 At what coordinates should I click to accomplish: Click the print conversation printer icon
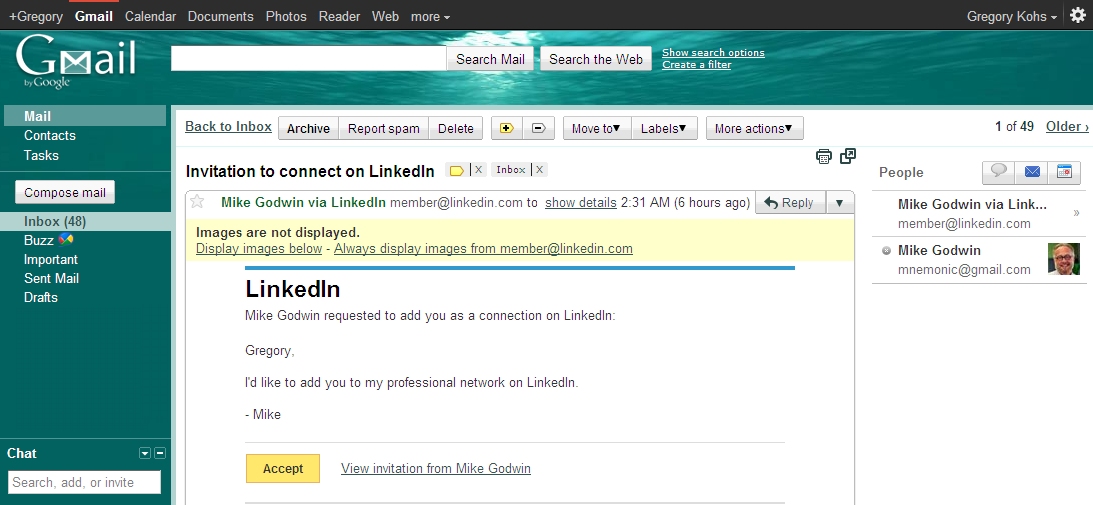pyautogui.click(x=823, y=156)
